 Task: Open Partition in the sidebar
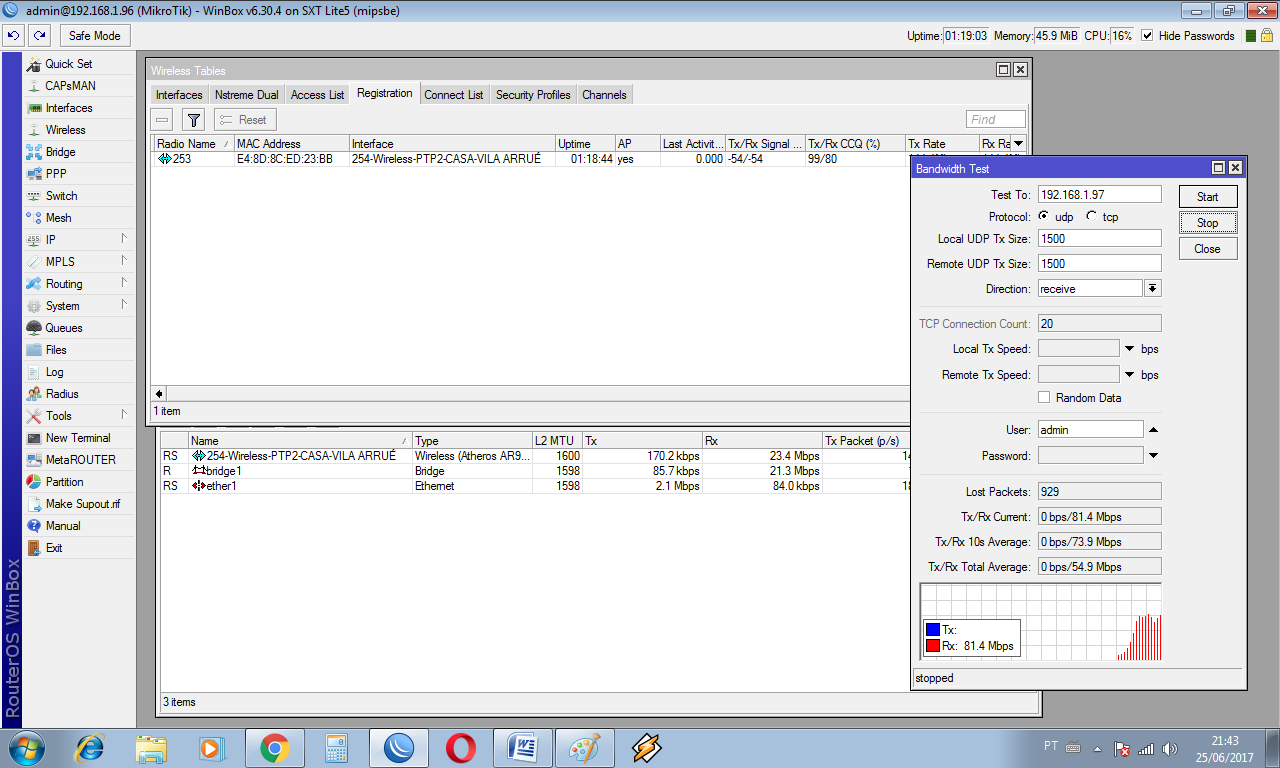tap(64, 482)
